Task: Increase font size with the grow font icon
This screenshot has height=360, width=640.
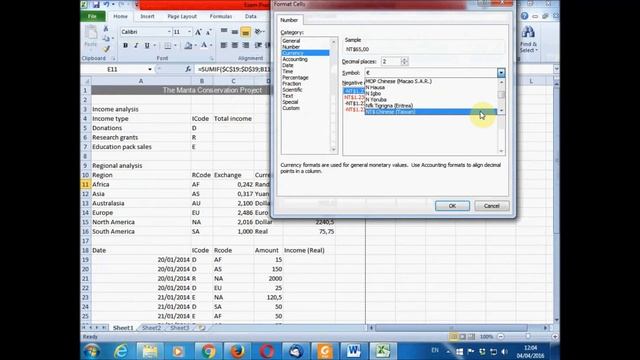Action: coord(198,32)
